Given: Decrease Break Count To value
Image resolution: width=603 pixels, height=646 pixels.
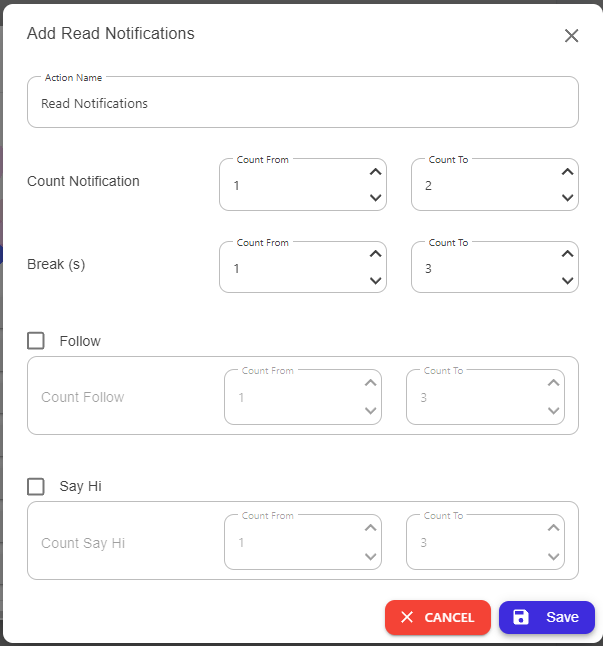Looking at the screenshot, I should point(568,281).
